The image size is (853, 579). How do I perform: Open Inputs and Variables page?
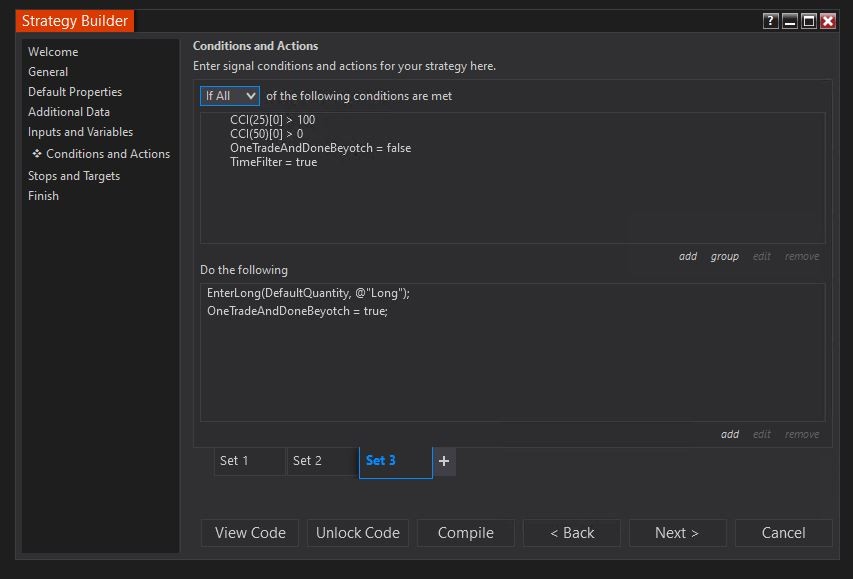[x=81, y=132]
